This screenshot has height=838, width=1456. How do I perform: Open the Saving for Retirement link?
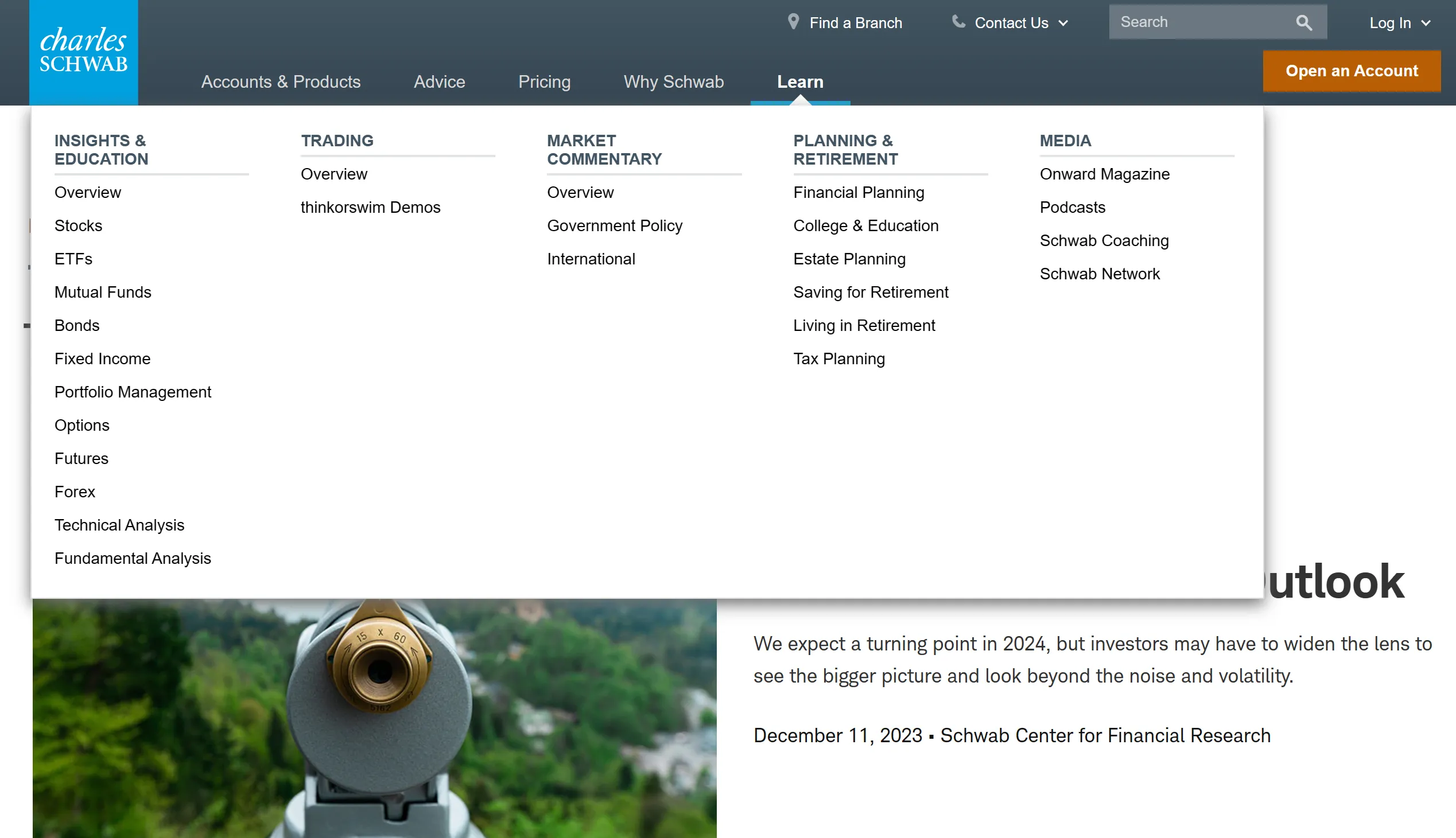[x=871, y=293]
